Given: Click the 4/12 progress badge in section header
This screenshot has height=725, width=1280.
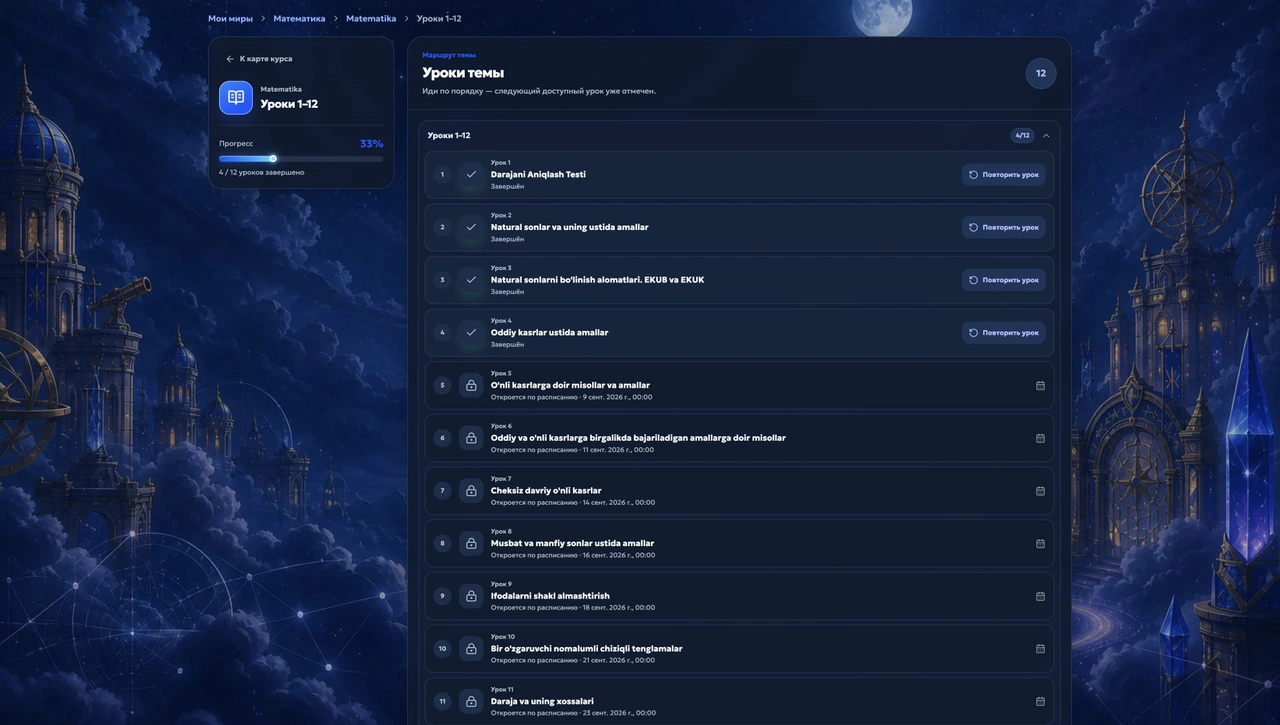Looking at the screenshot, I should tap(1022, 136).
